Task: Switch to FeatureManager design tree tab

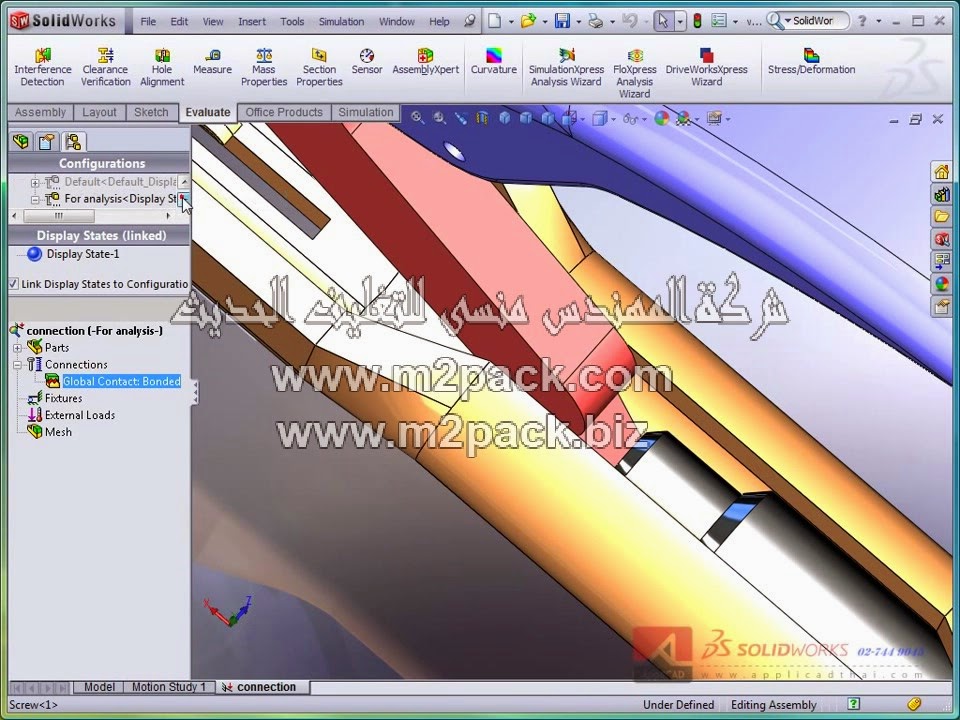Action: click(21, 142)
